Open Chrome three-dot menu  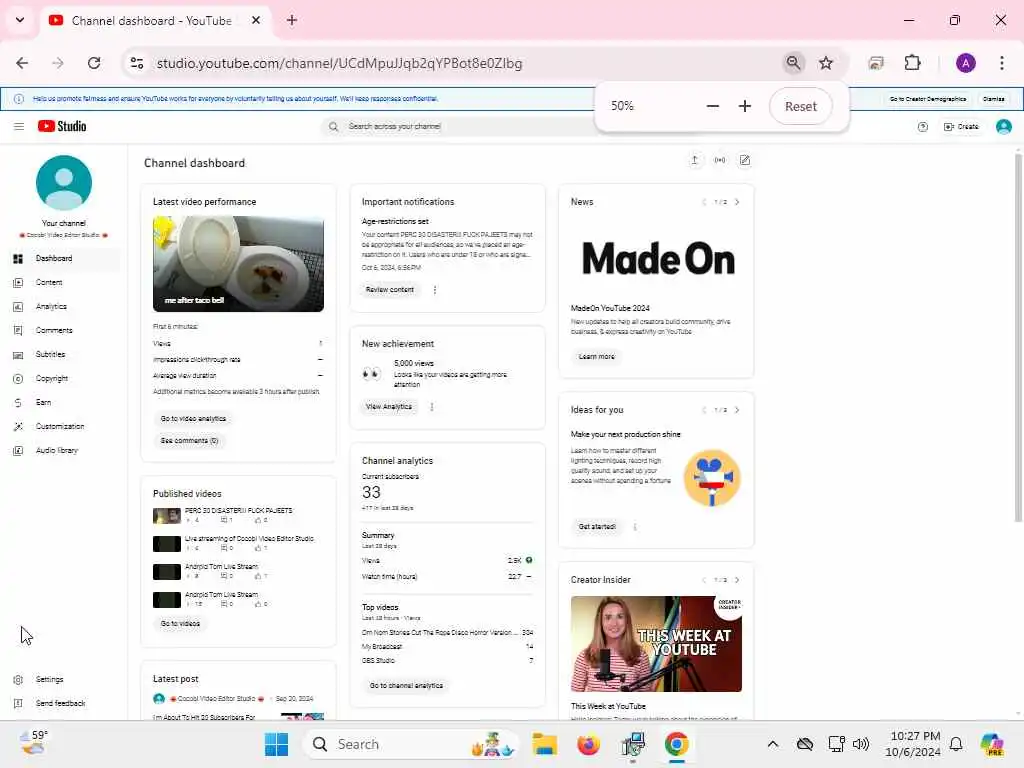tap(1001, 63)
